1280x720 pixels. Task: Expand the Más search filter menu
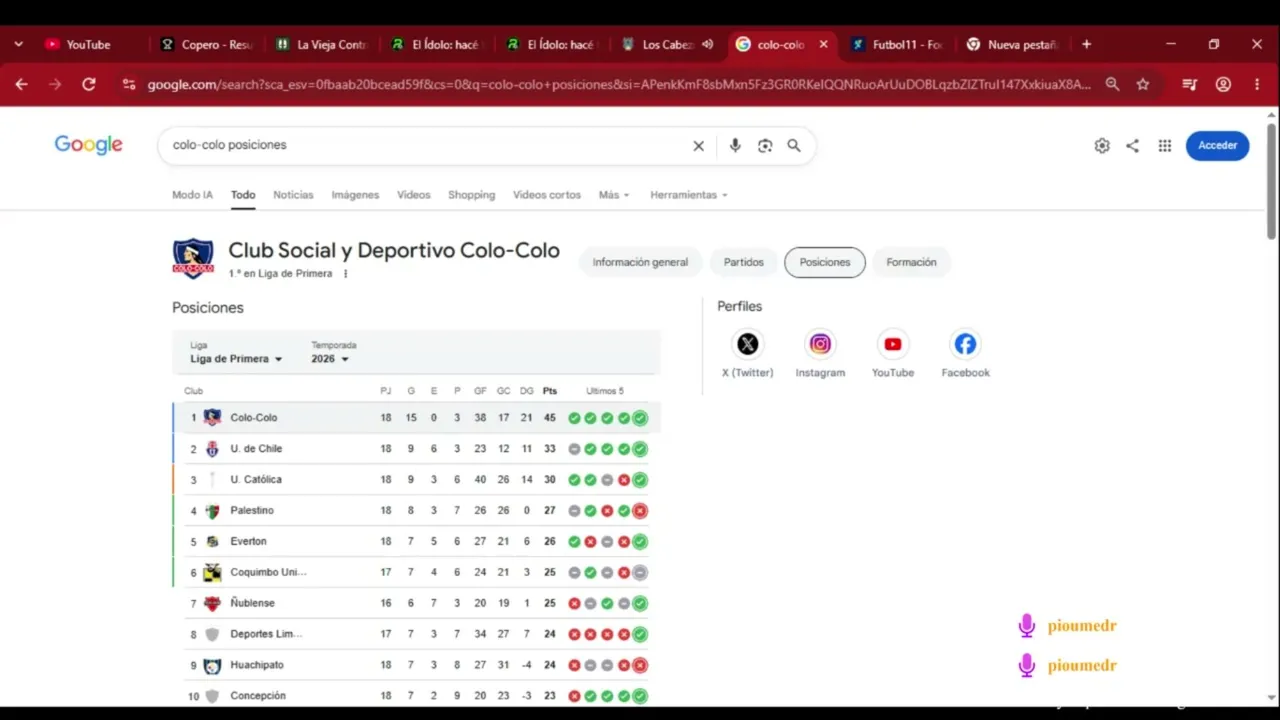click(614, 195)
